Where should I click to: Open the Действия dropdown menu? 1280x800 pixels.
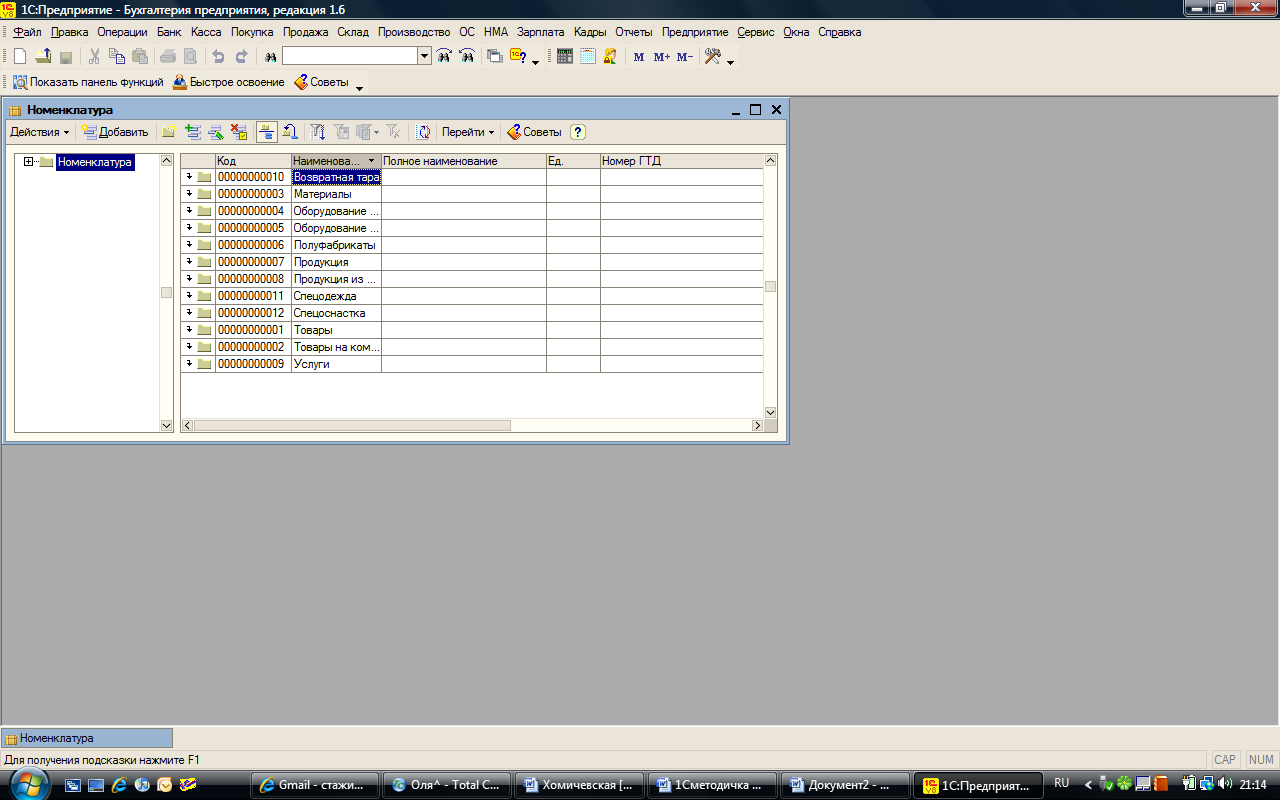click(x=40, y=132)
